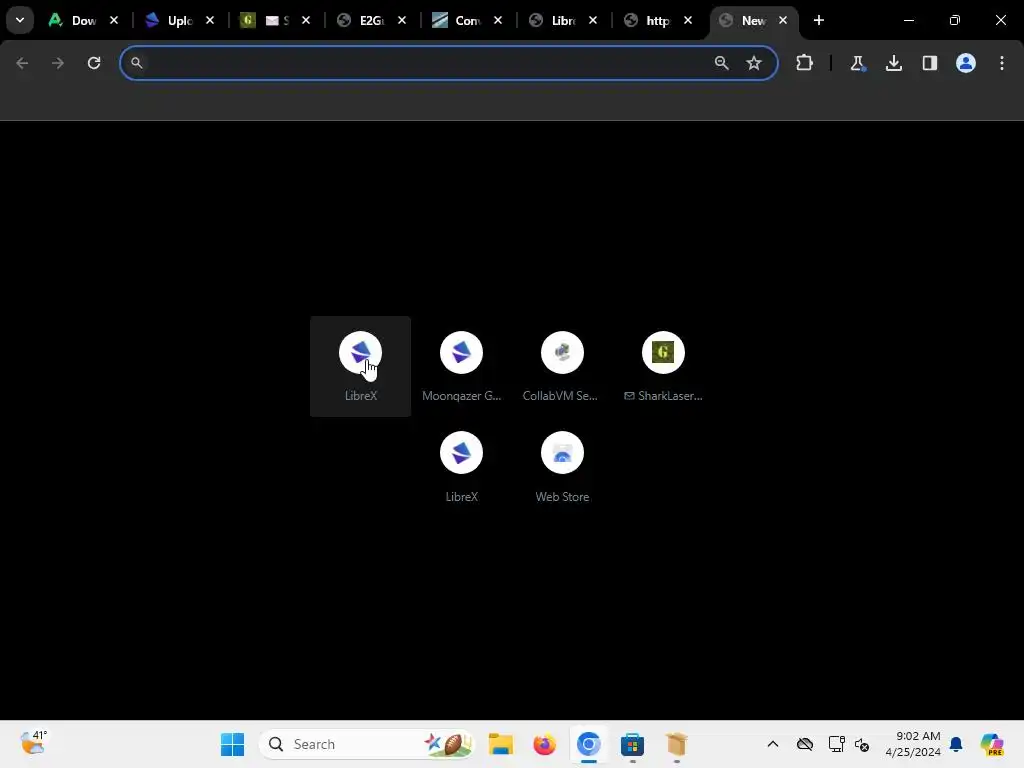The image size is (1024, 768).
Task: Launch Copilot preview from taskbar
Action: point(992,744)
